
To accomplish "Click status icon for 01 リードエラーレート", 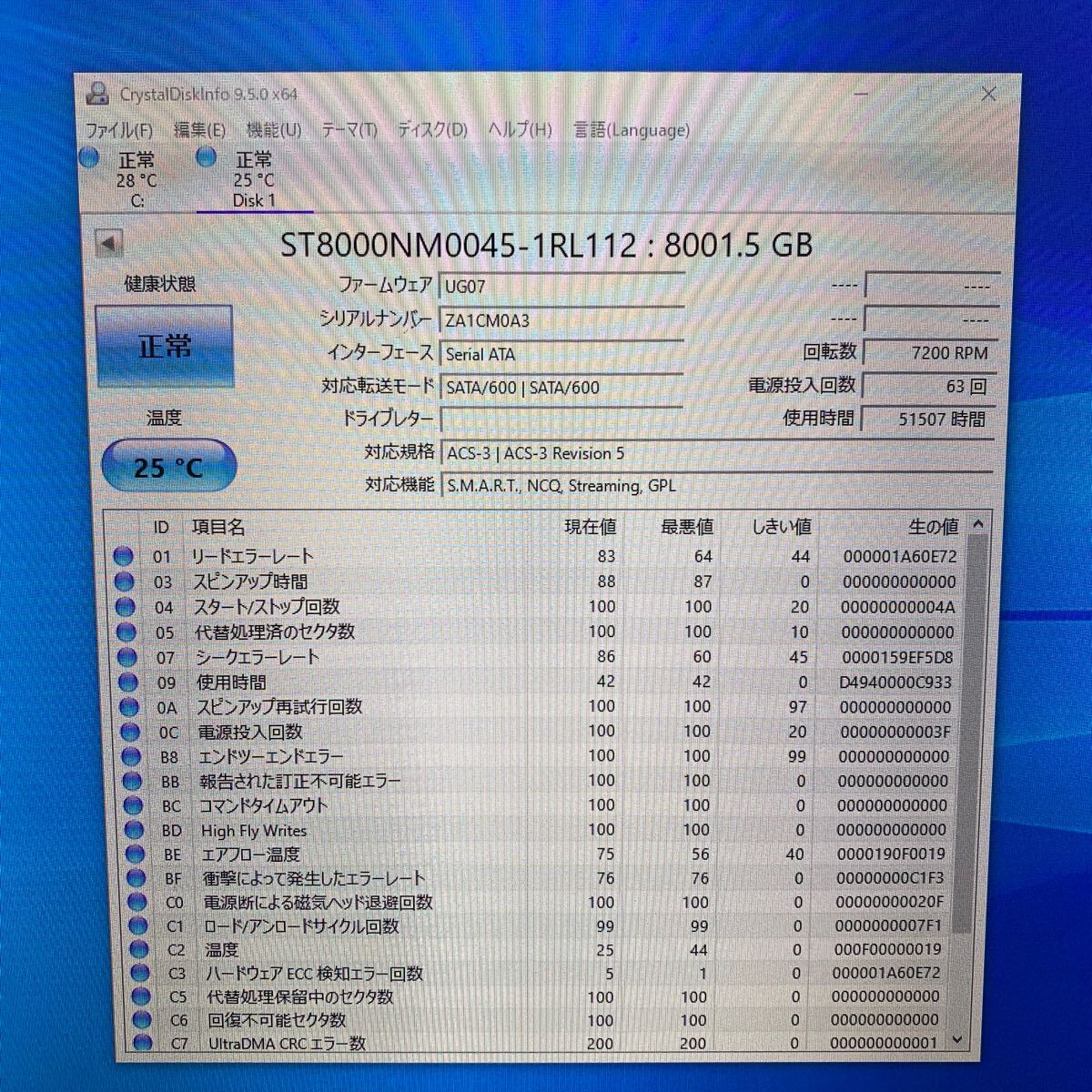I will [x=123, y=556].
